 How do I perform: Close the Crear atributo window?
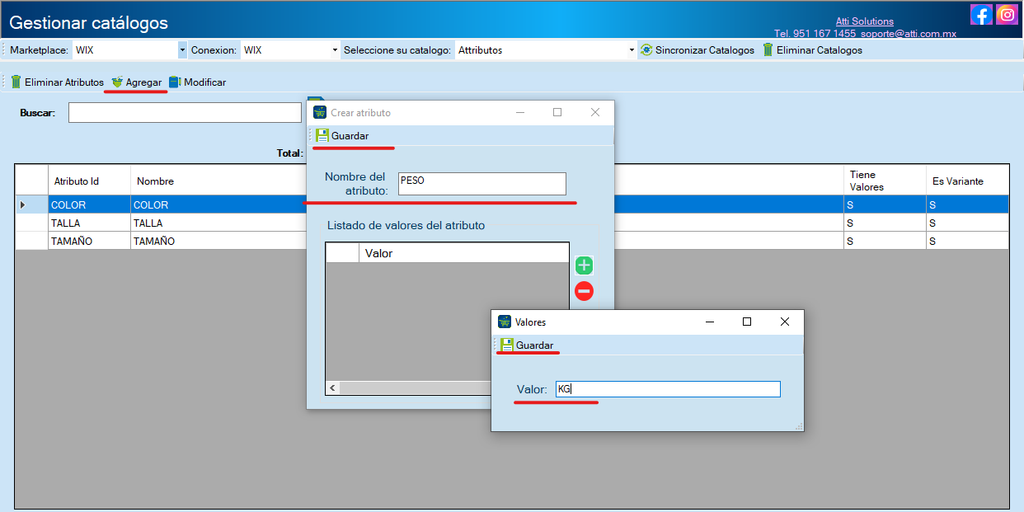[x=595, y=112]
